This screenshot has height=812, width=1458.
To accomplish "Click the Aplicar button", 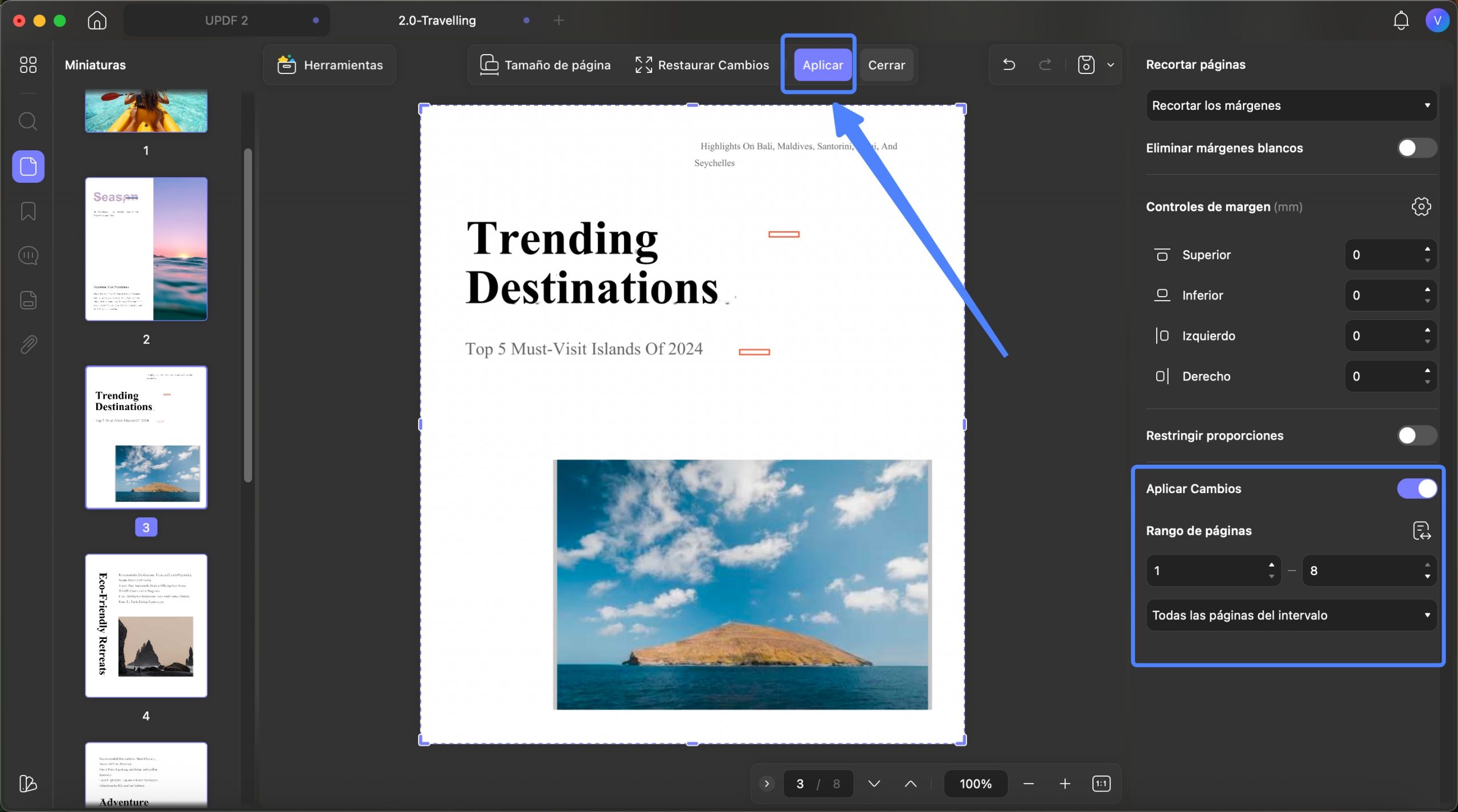I will click(823, 65).
